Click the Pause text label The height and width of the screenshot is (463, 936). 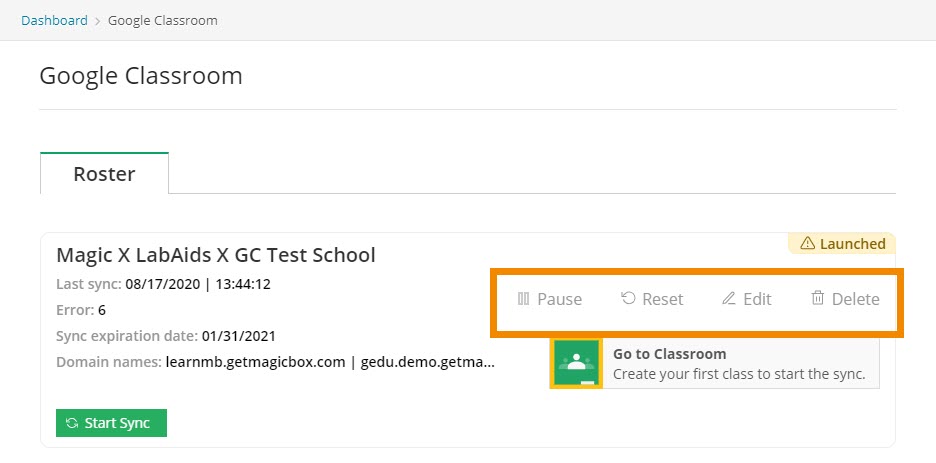click(x=559, y=299)
